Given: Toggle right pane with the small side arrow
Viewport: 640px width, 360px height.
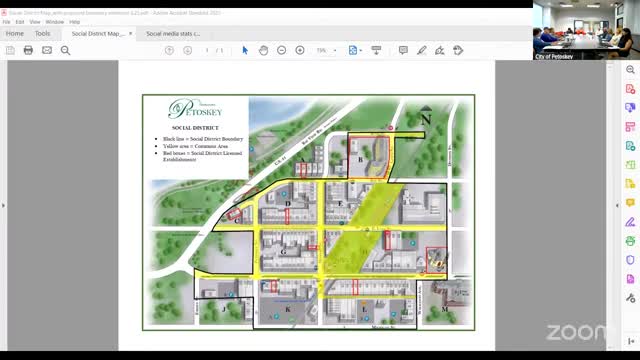Looking at the screenshot, I should [x=617, y=205].
